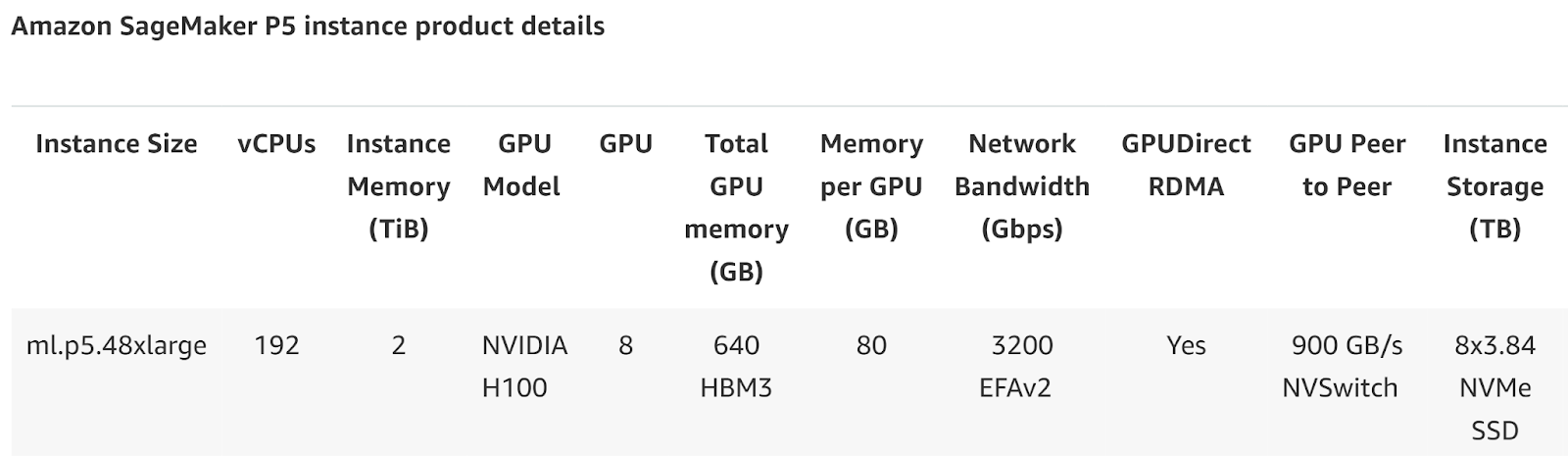Image resolution: width=1568 pixels, height=456 pixels.
Task: Select the Memory per GPU (GB) header
Action: 871,186
